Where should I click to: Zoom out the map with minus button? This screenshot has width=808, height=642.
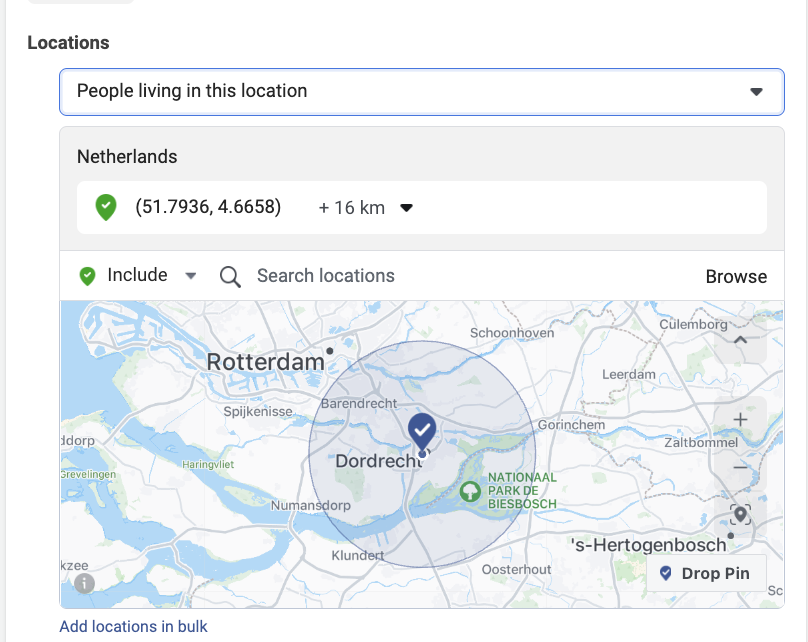click(740, 467)
